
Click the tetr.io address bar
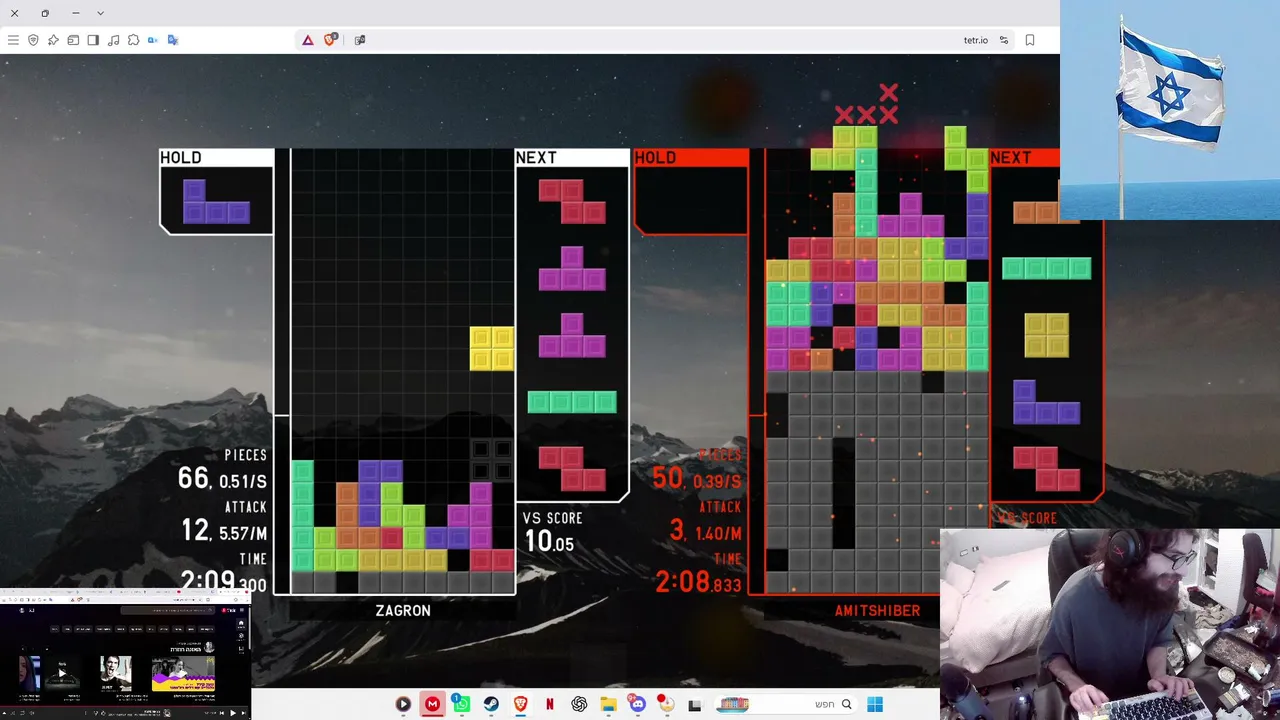pos(975,40)
